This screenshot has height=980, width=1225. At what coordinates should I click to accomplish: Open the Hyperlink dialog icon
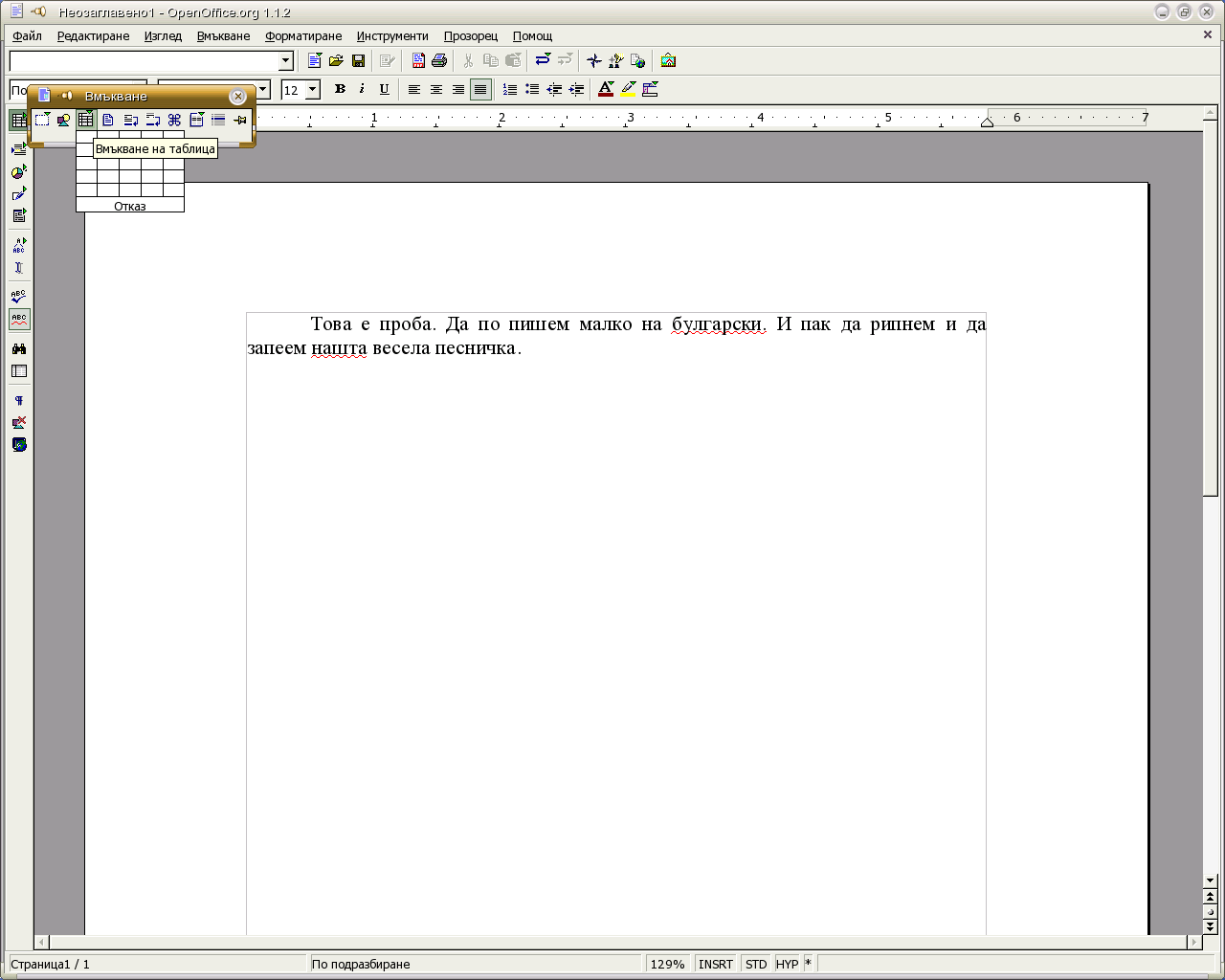coord(637,61)
